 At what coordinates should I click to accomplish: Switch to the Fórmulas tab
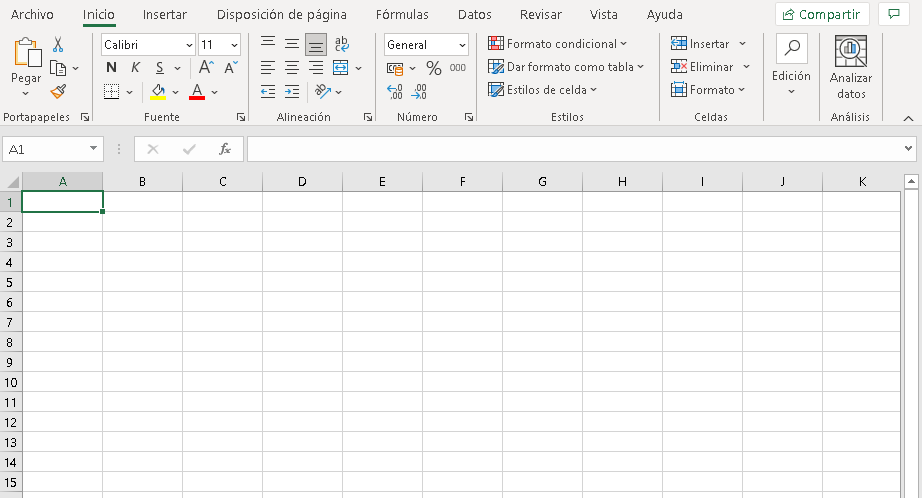point(402,15)
